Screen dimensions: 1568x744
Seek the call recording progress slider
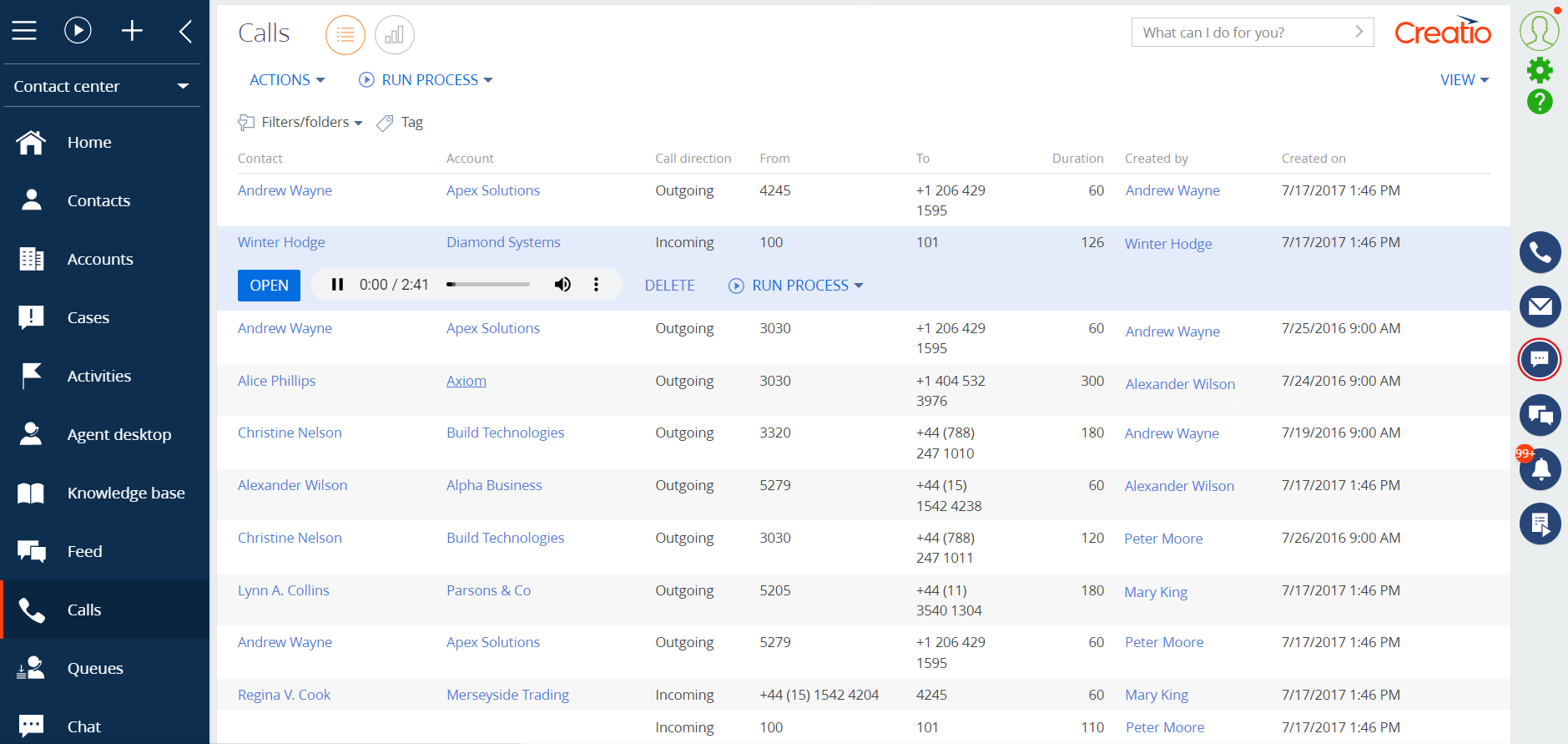pyautogui.click(x=488, y=285)
